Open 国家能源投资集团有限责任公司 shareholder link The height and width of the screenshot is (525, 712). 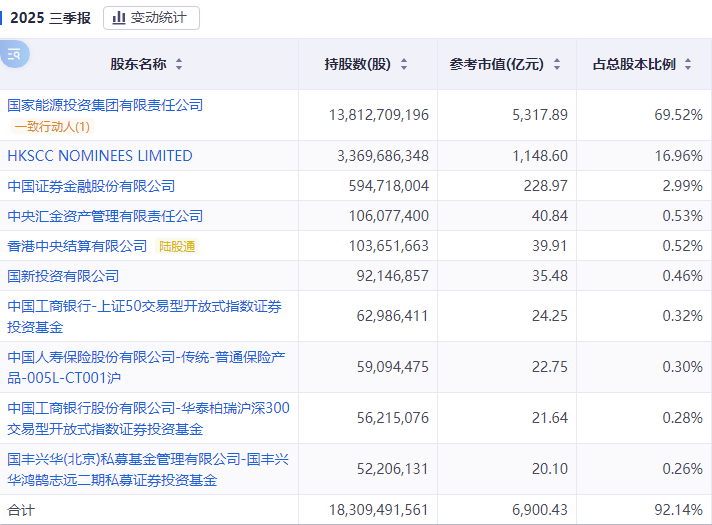pyautogui.click(x=105, y=105)
